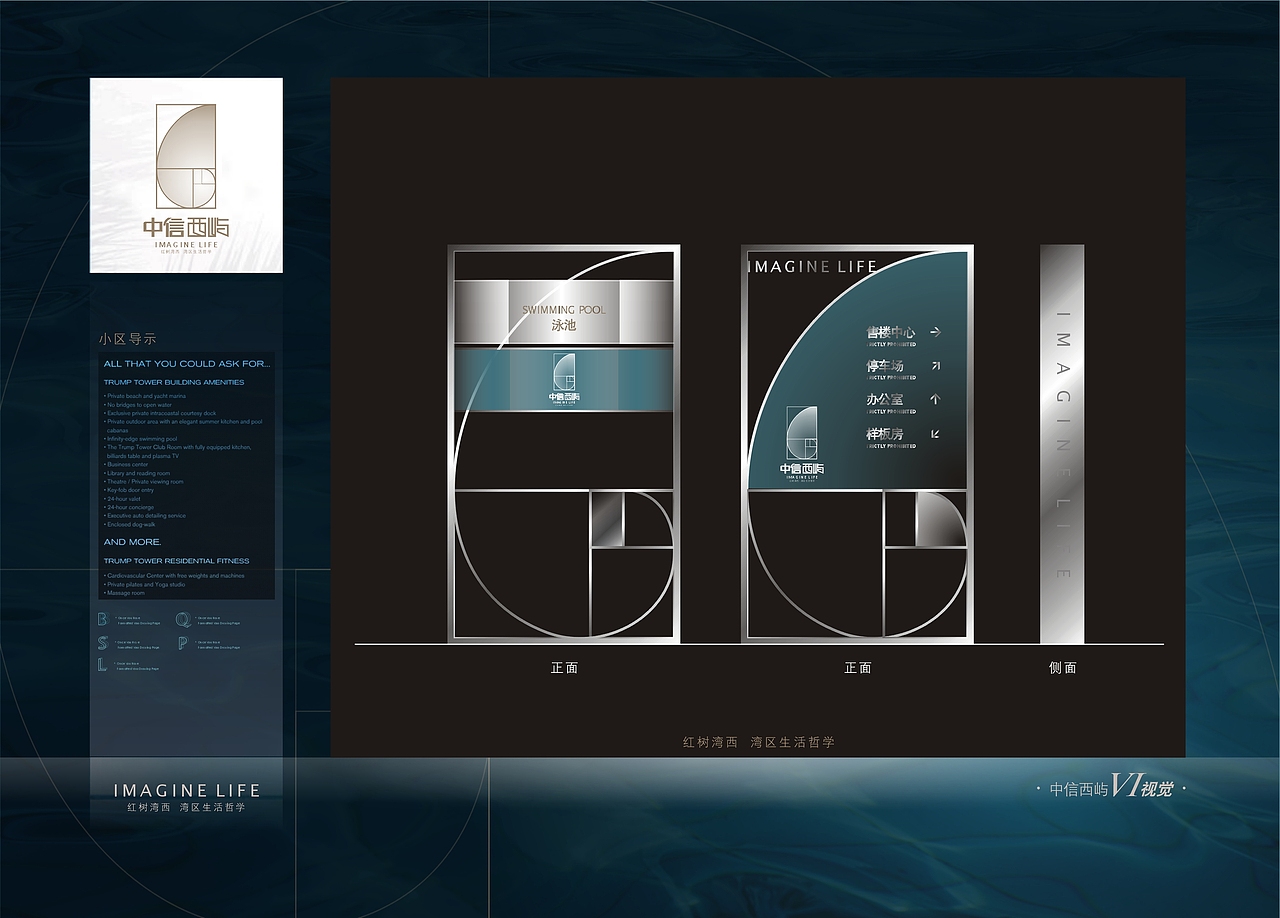Click the ALL THAT YOU COULD ASK FOR heading
1280x918 pixels.
tap(187, 364)
